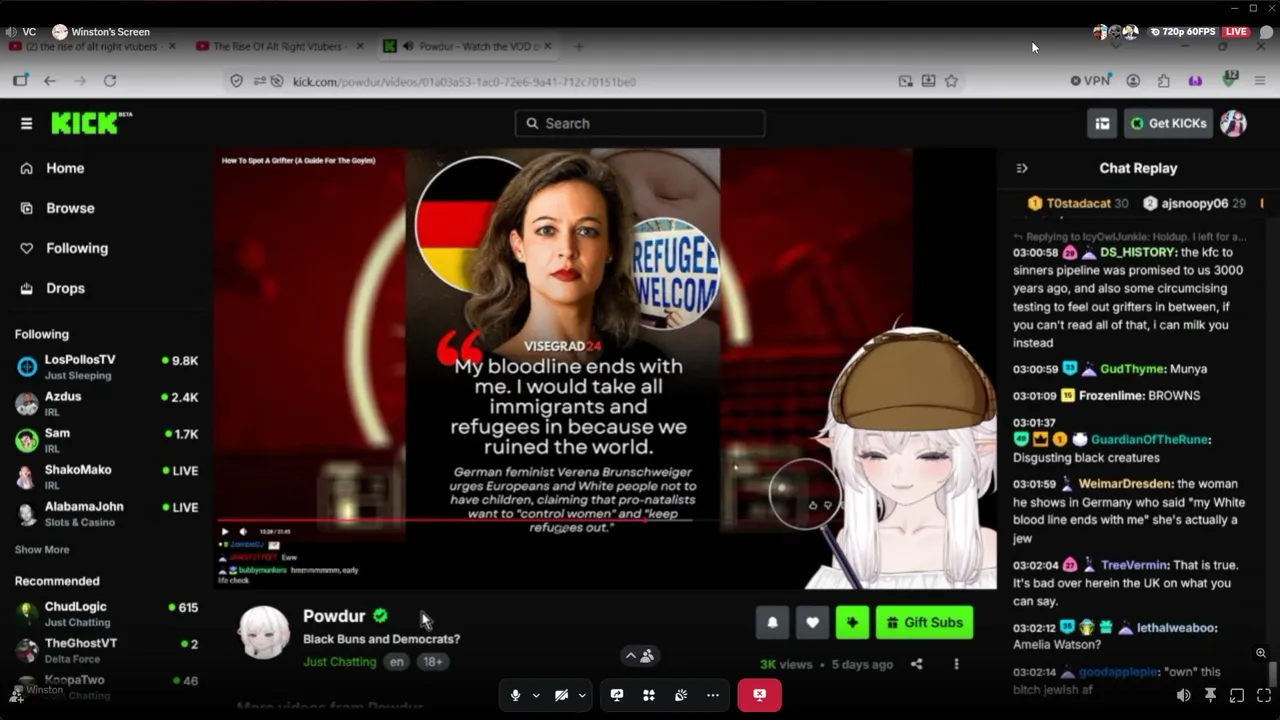This screenshot has height=720, width=1280.
Task: Close the Powdur Kick browser tab
Action: pyautogui.click(x=548, y=46)
